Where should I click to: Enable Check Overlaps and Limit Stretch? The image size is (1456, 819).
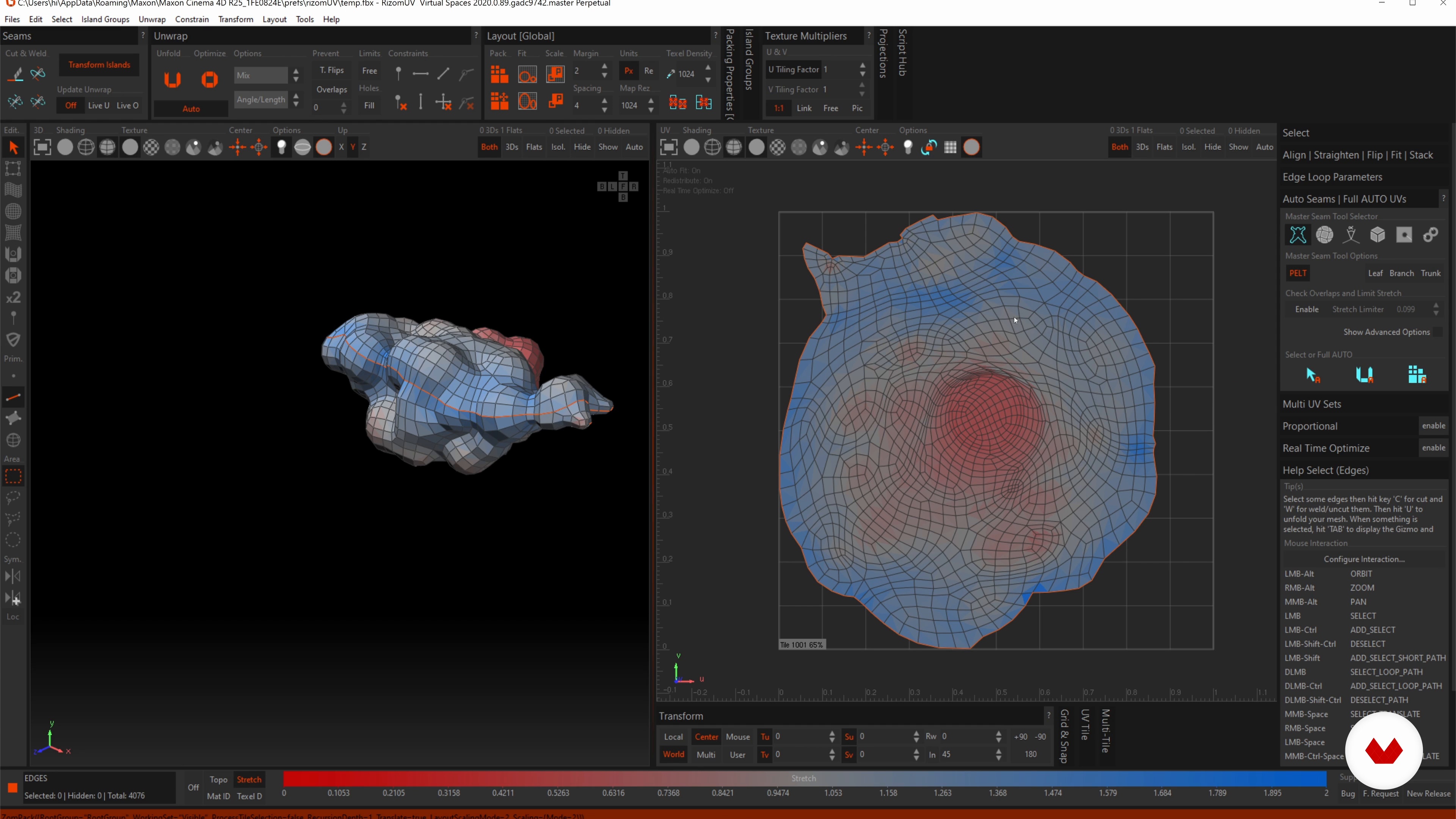point(1307,309)
